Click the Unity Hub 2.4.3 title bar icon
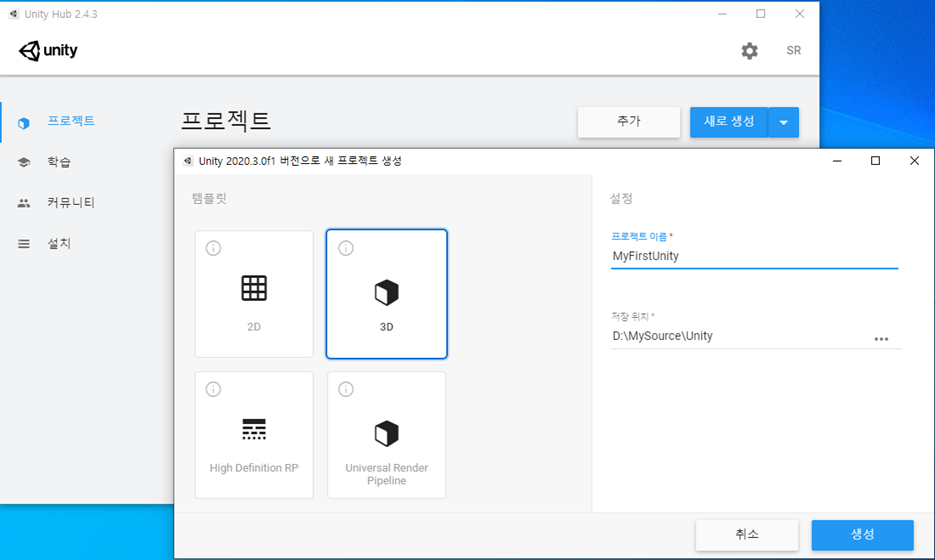The image size is (935, 560). coord(13,14)
